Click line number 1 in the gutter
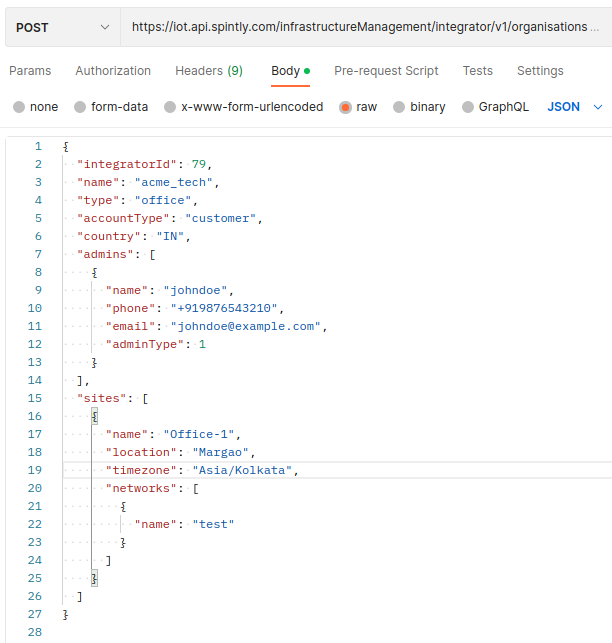612x643 pixels. [38, 147]
